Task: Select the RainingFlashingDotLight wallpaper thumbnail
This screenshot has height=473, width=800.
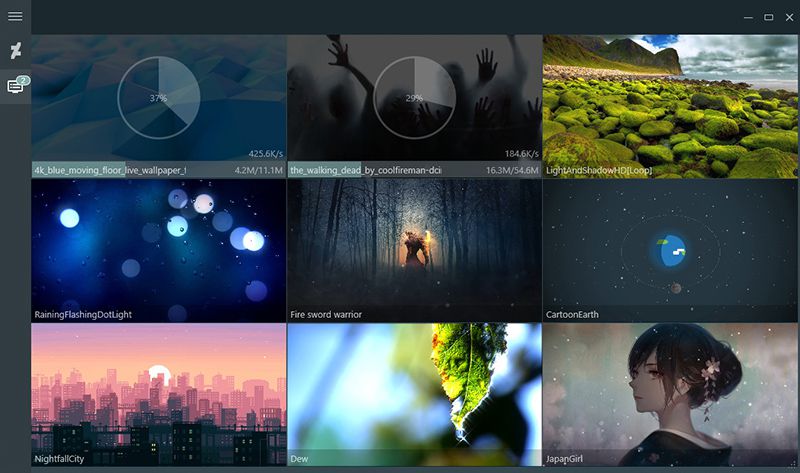Action: pos(159,251)
